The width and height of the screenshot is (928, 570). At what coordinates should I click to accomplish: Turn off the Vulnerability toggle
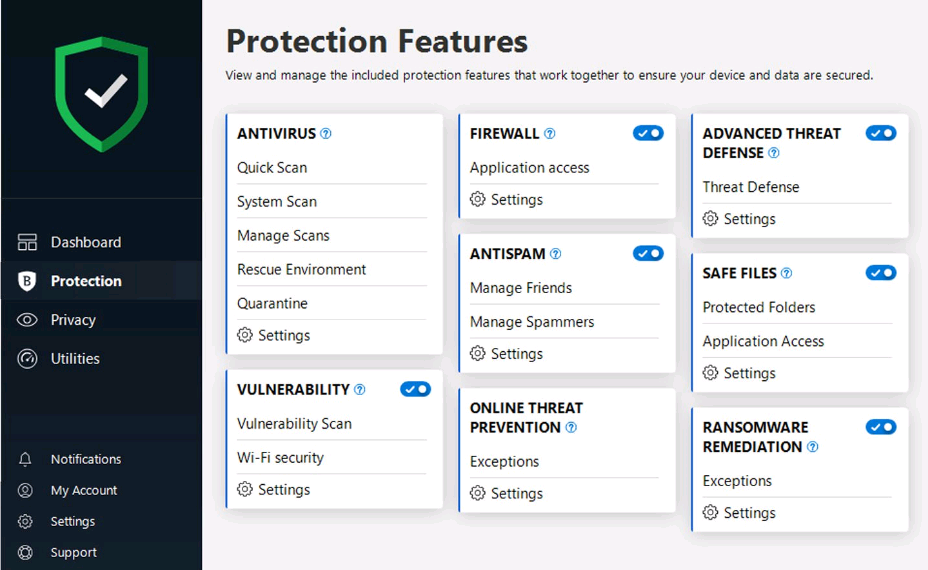click(415, 389)
